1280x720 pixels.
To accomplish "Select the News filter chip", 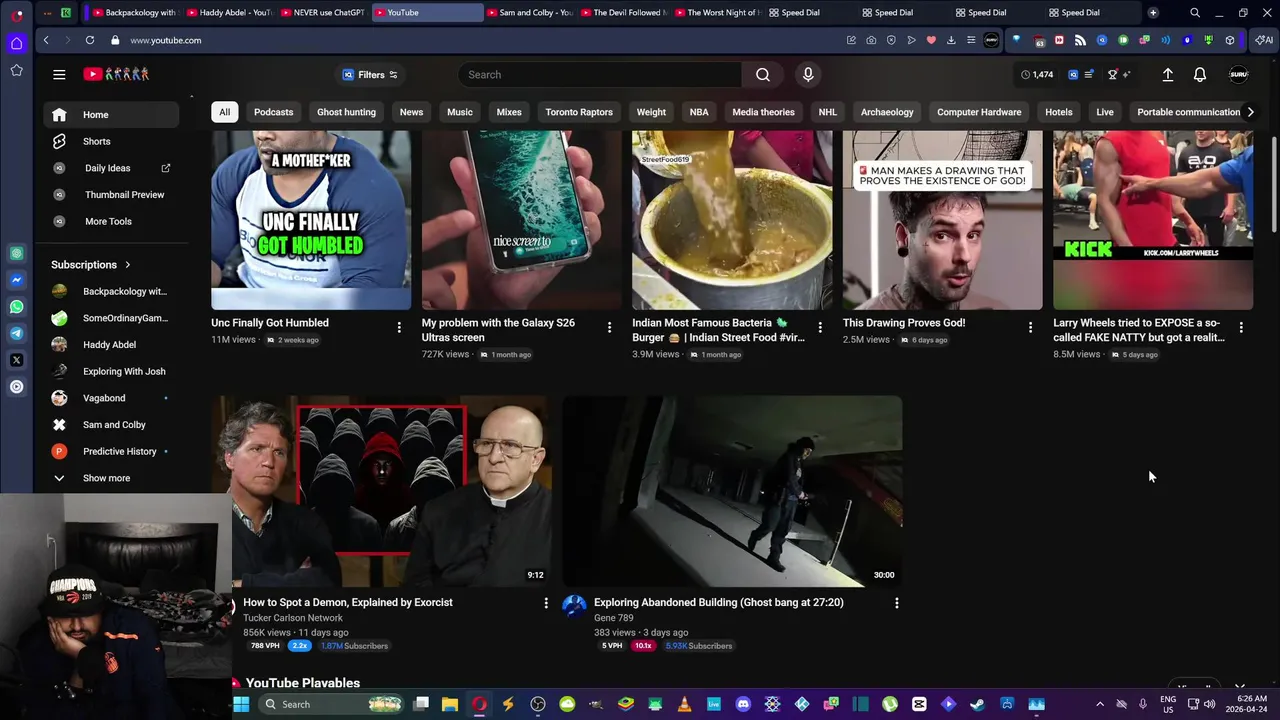I will [x=411, y=112].
